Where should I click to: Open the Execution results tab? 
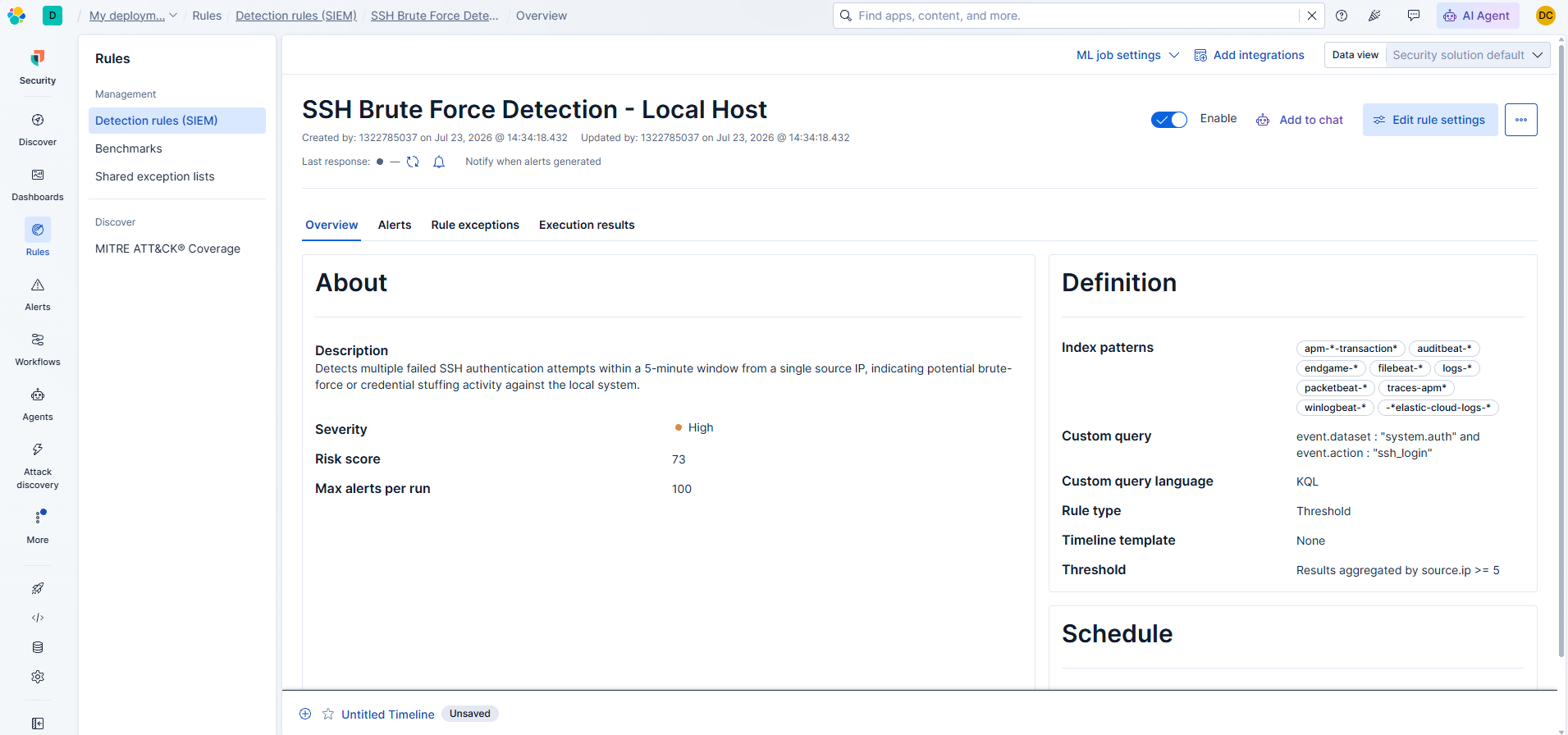[x=587, y=225]
